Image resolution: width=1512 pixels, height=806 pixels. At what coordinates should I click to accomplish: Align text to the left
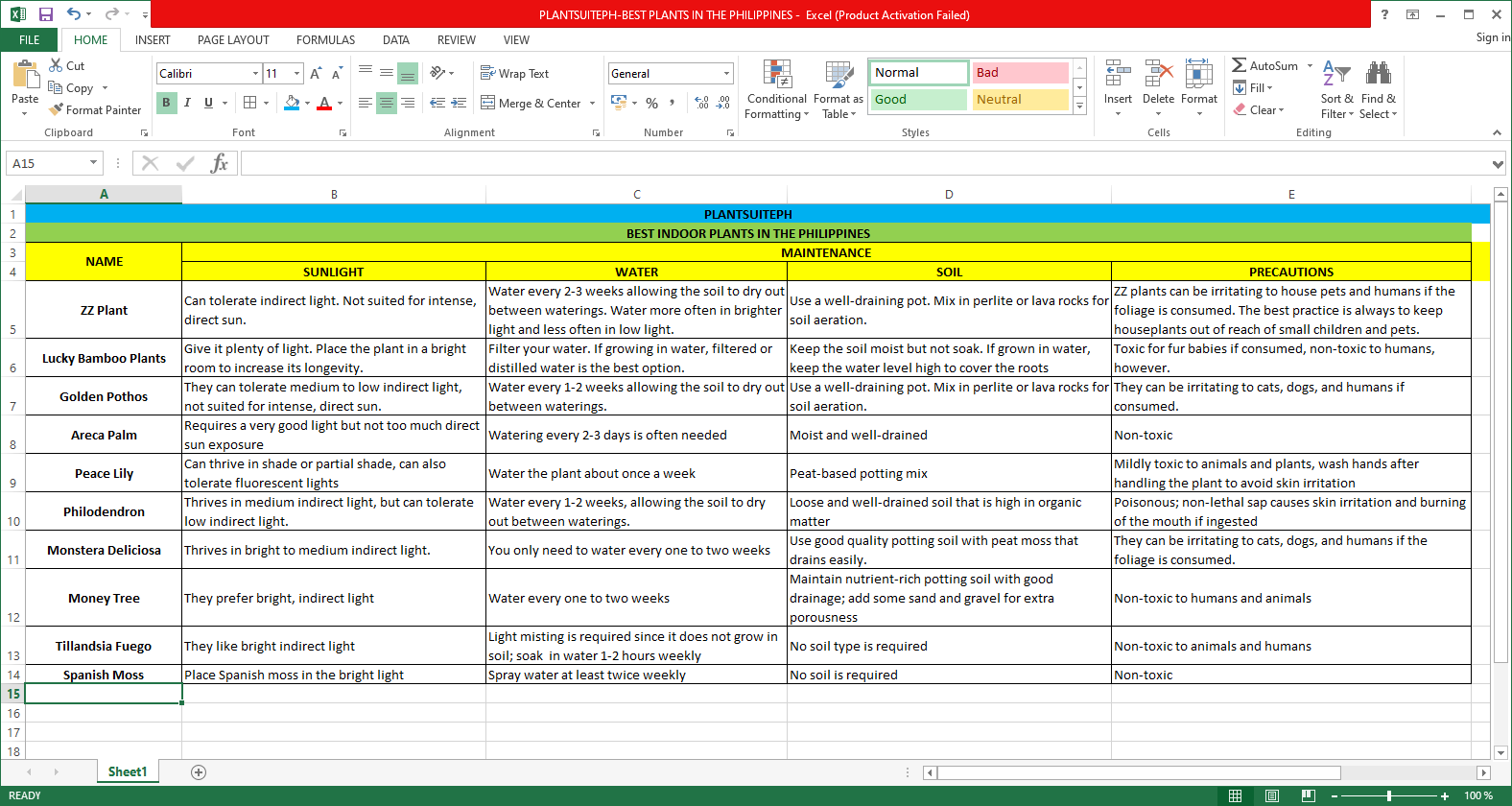point(366,103)
